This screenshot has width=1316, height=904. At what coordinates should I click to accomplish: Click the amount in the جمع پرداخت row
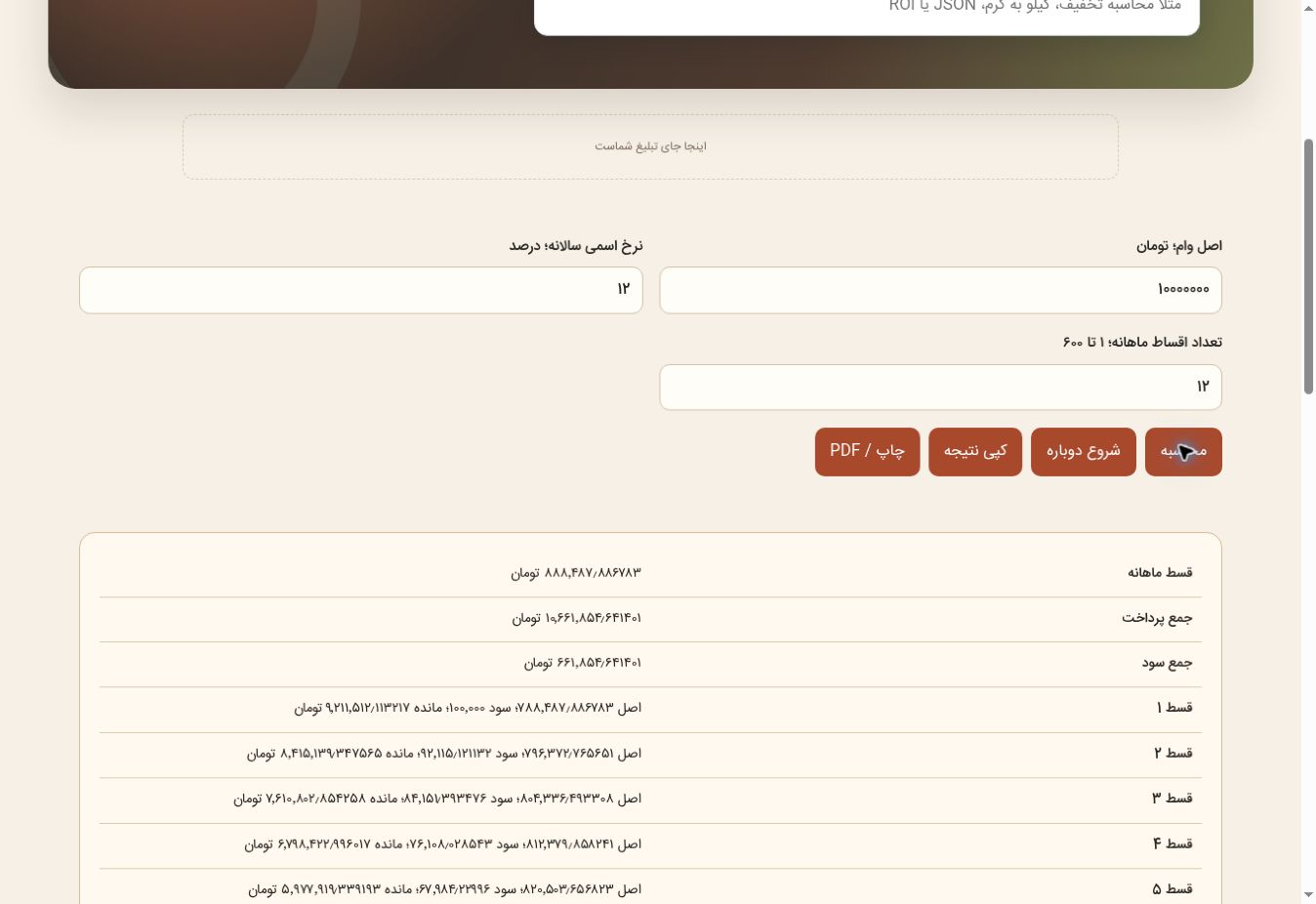pos(577,618)
